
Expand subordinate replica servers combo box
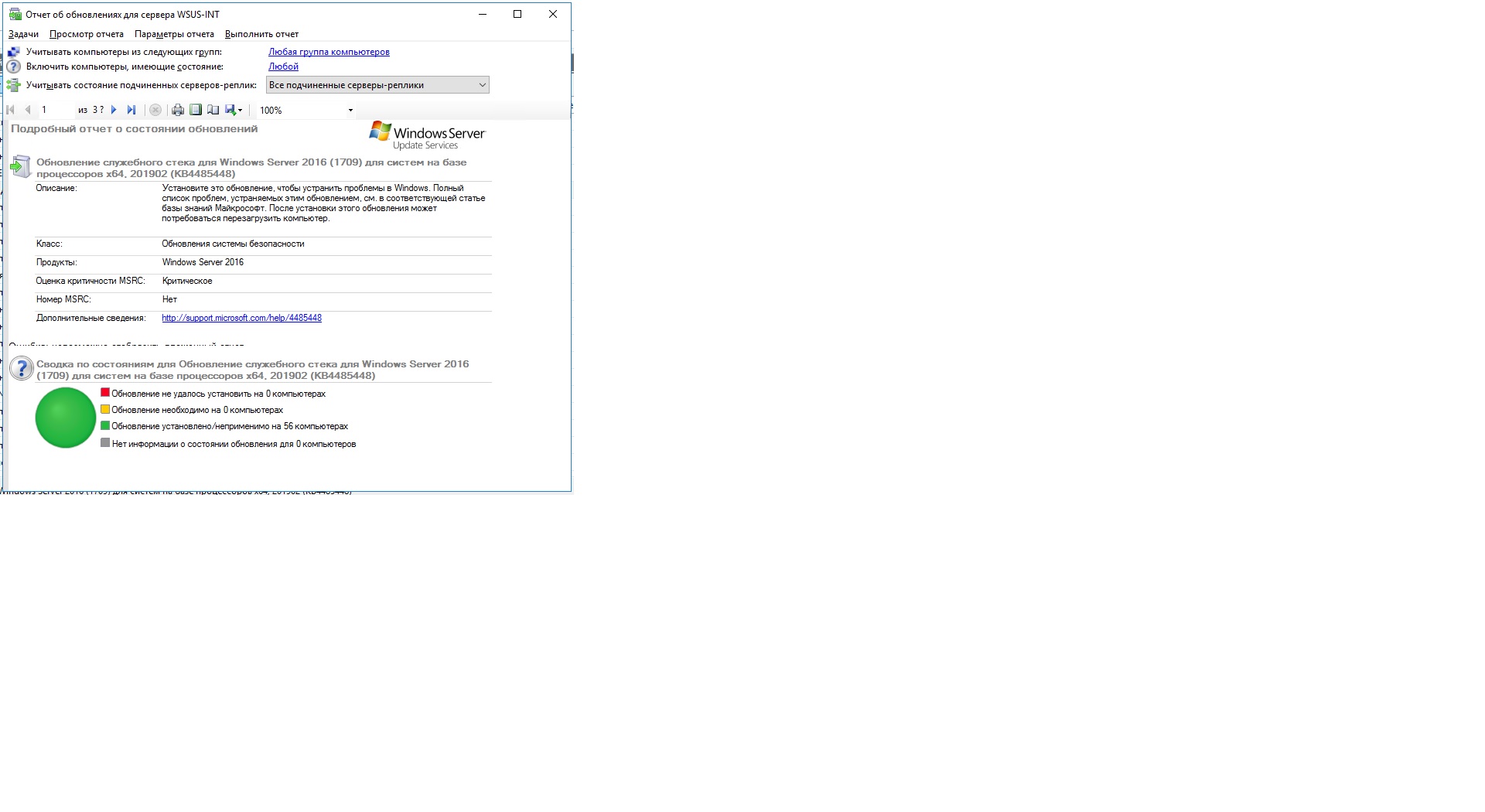pos(377,85)
